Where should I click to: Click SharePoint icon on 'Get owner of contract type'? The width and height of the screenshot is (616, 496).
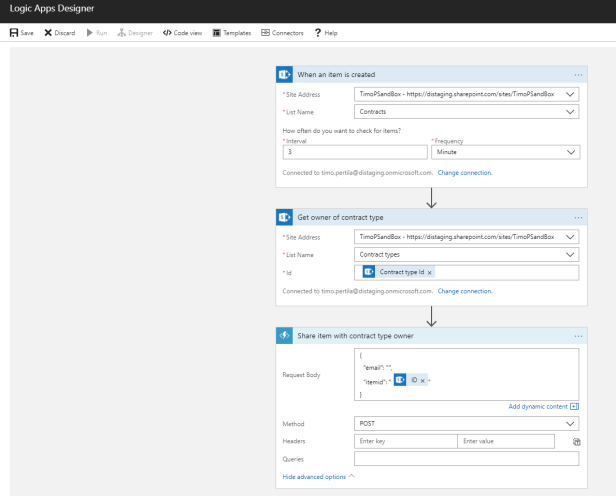click(285, 217)
